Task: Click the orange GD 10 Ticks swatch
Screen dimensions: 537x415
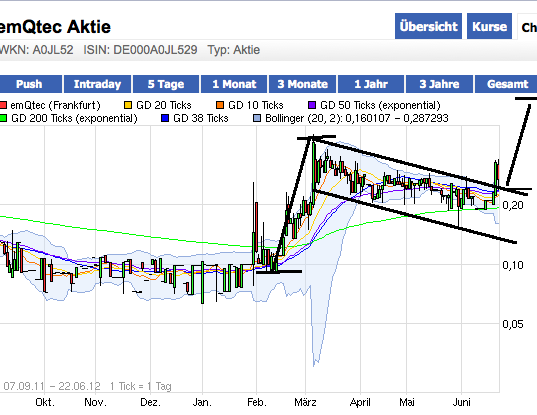Action: (220, 105)
